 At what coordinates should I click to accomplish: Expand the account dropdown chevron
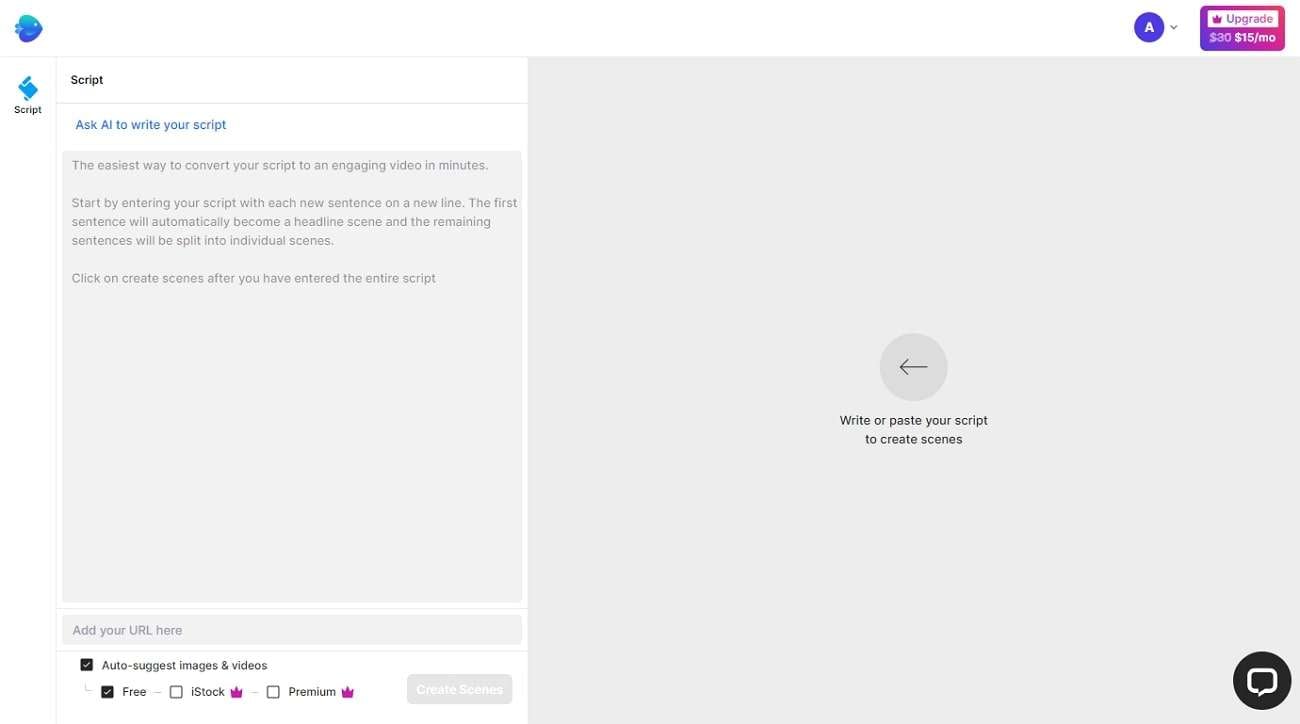1174,28
